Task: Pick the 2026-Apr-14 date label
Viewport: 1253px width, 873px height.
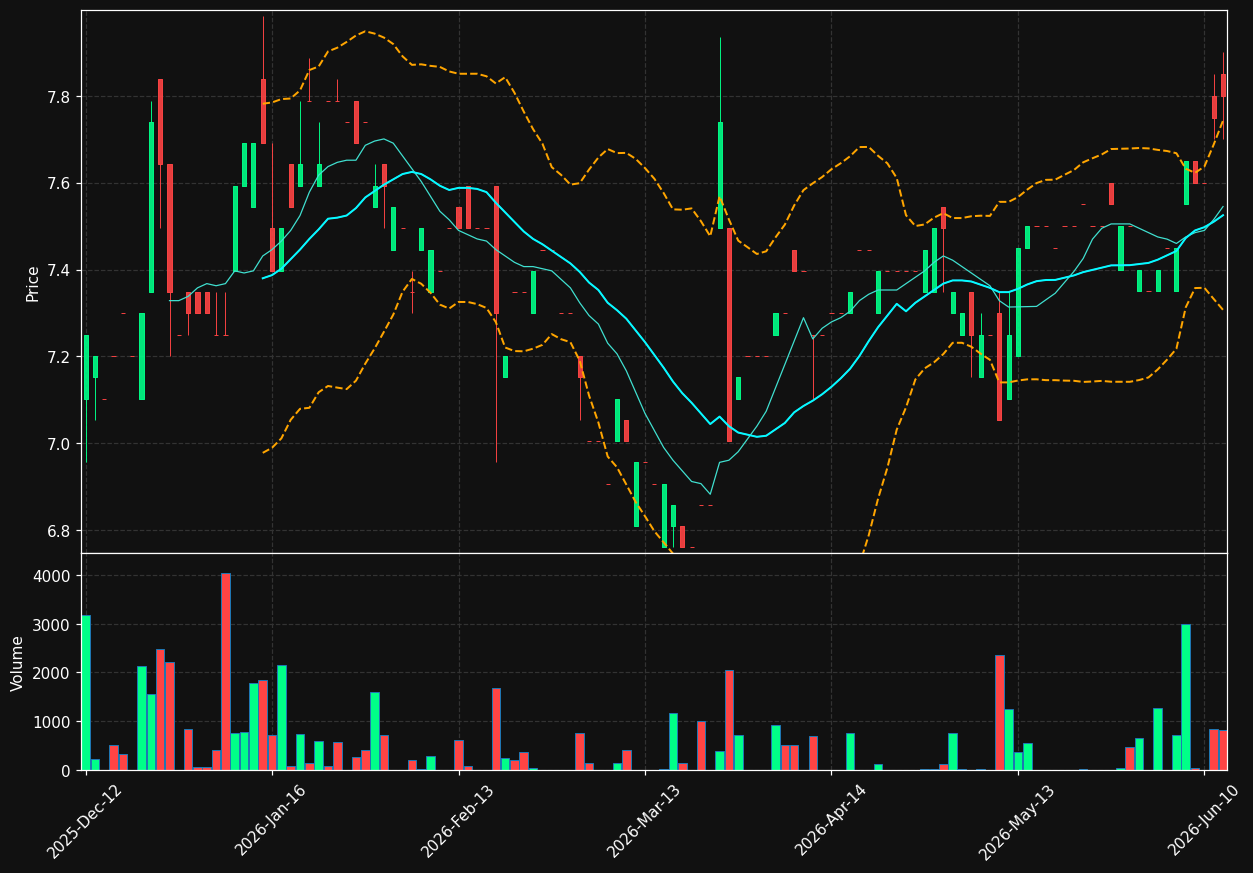Action: pyautogui.click(x=831, y=821)
